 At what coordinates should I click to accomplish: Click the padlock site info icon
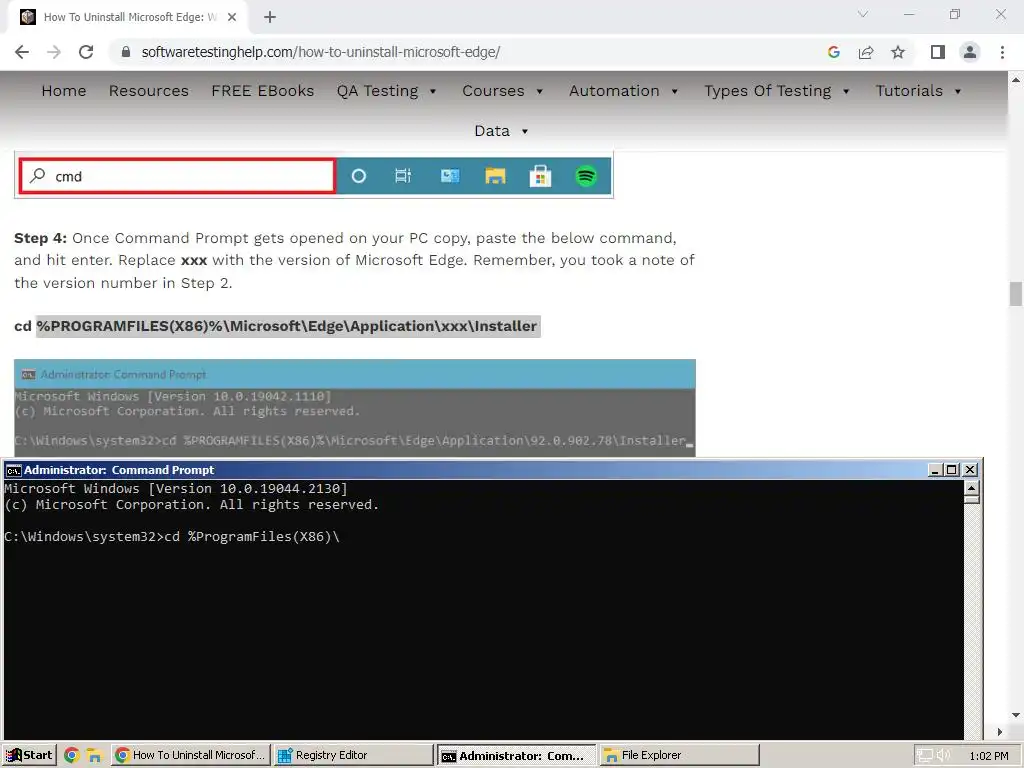[x=126, y=52]
